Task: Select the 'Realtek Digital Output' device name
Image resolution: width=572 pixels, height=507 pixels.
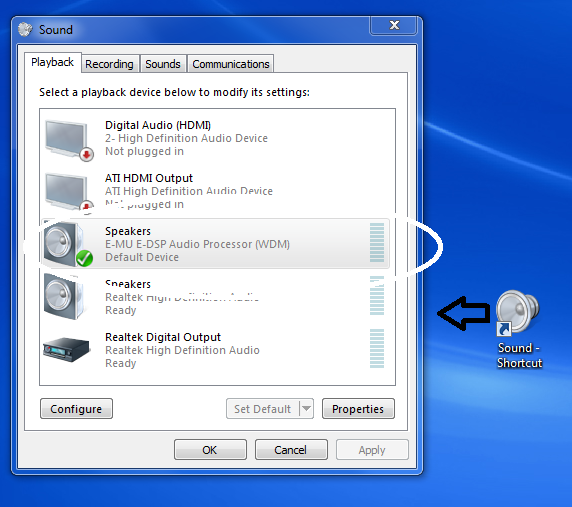Action: click(163, 337)
